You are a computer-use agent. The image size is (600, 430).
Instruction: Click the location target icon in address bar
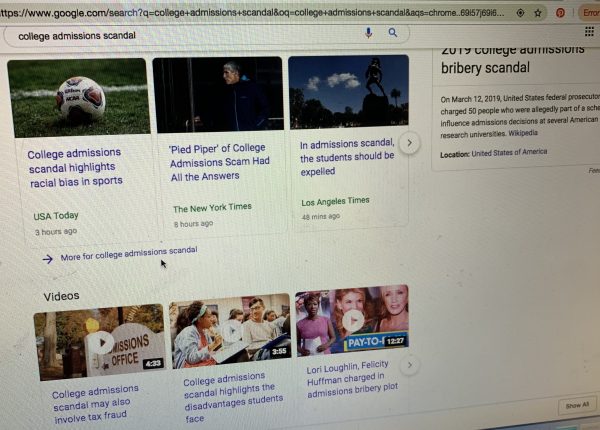coord(520,13)
